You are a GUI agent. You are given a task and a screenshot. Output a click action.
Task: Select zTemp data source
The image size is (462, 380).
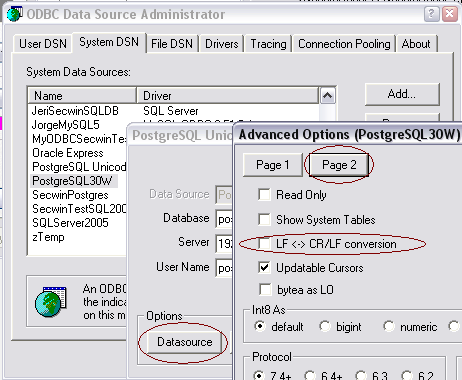point(48,237)
